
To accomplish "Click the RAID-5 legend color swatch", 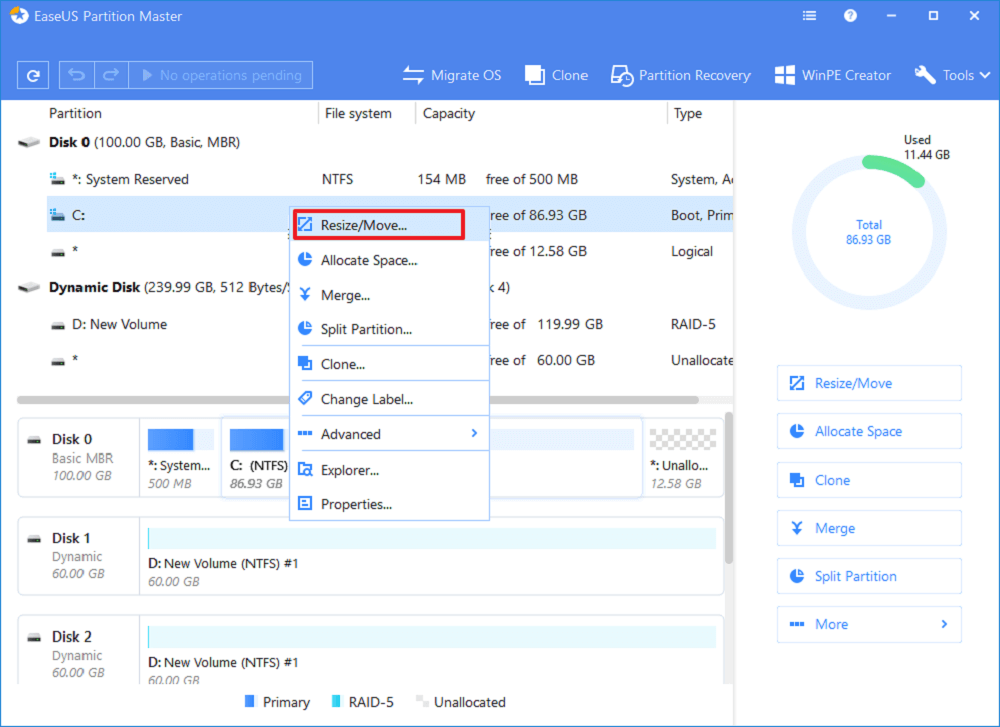I will pos(335,701).
